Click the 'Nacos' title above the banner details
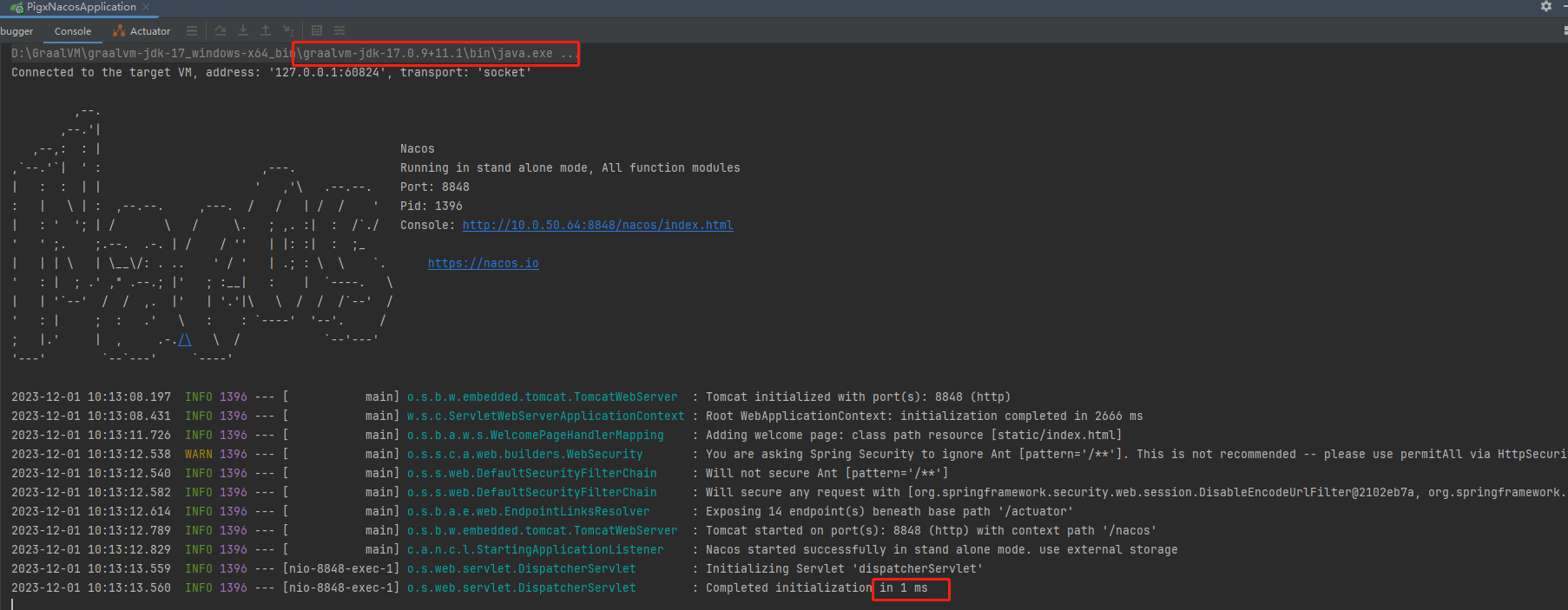The image size is (1568, 610). click(417, 149)
